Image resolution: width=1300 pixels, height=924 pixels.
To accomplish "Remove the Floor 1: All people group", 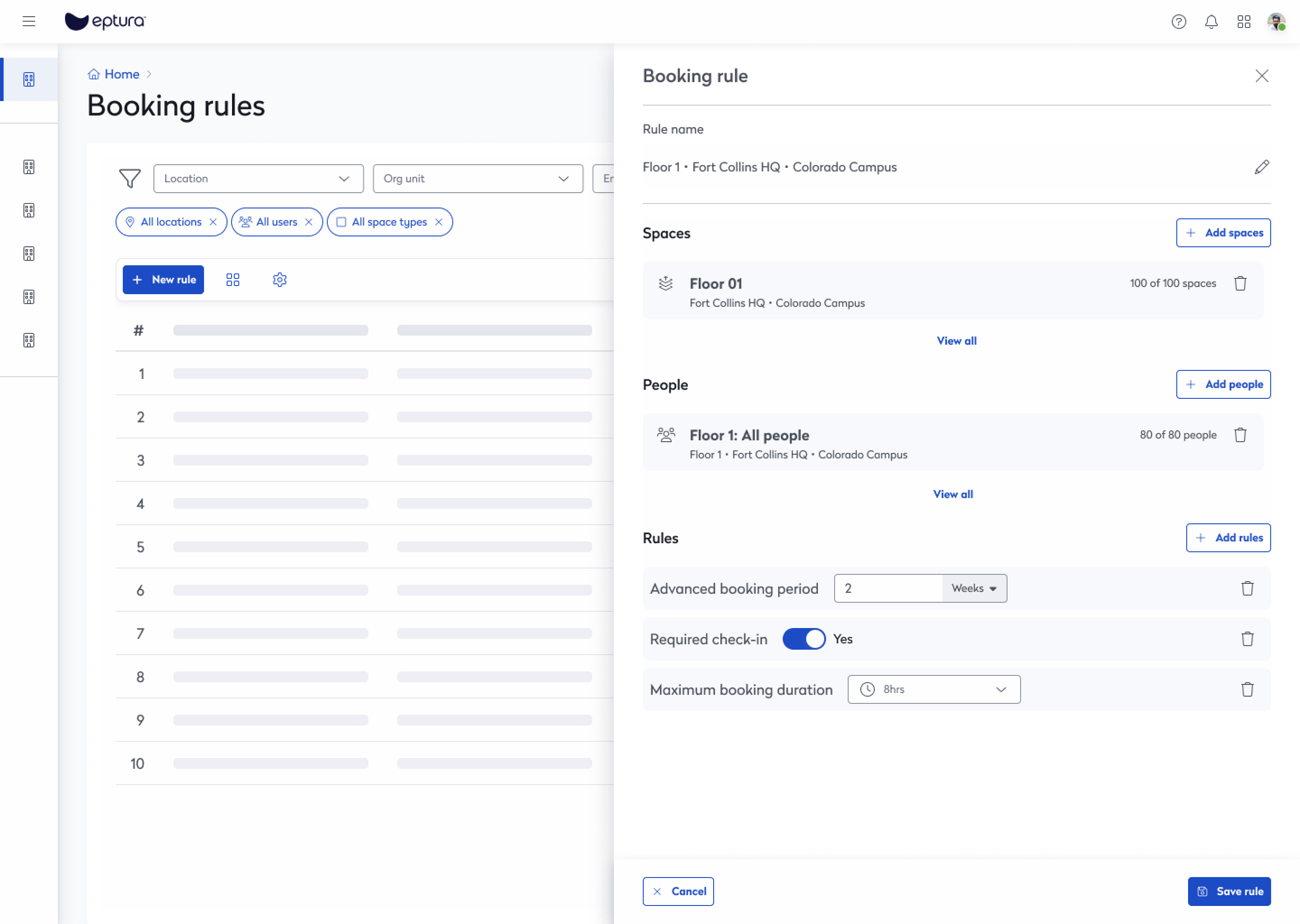I will pos(1240,435).
